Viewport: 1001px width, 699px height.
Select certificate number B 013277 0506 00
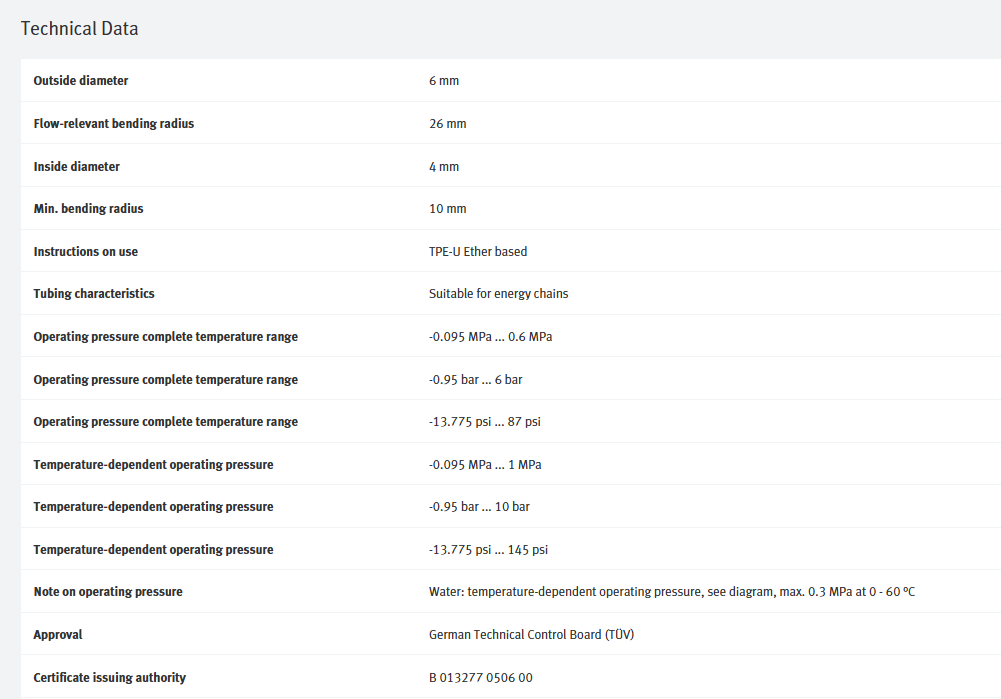pos(481,678)
